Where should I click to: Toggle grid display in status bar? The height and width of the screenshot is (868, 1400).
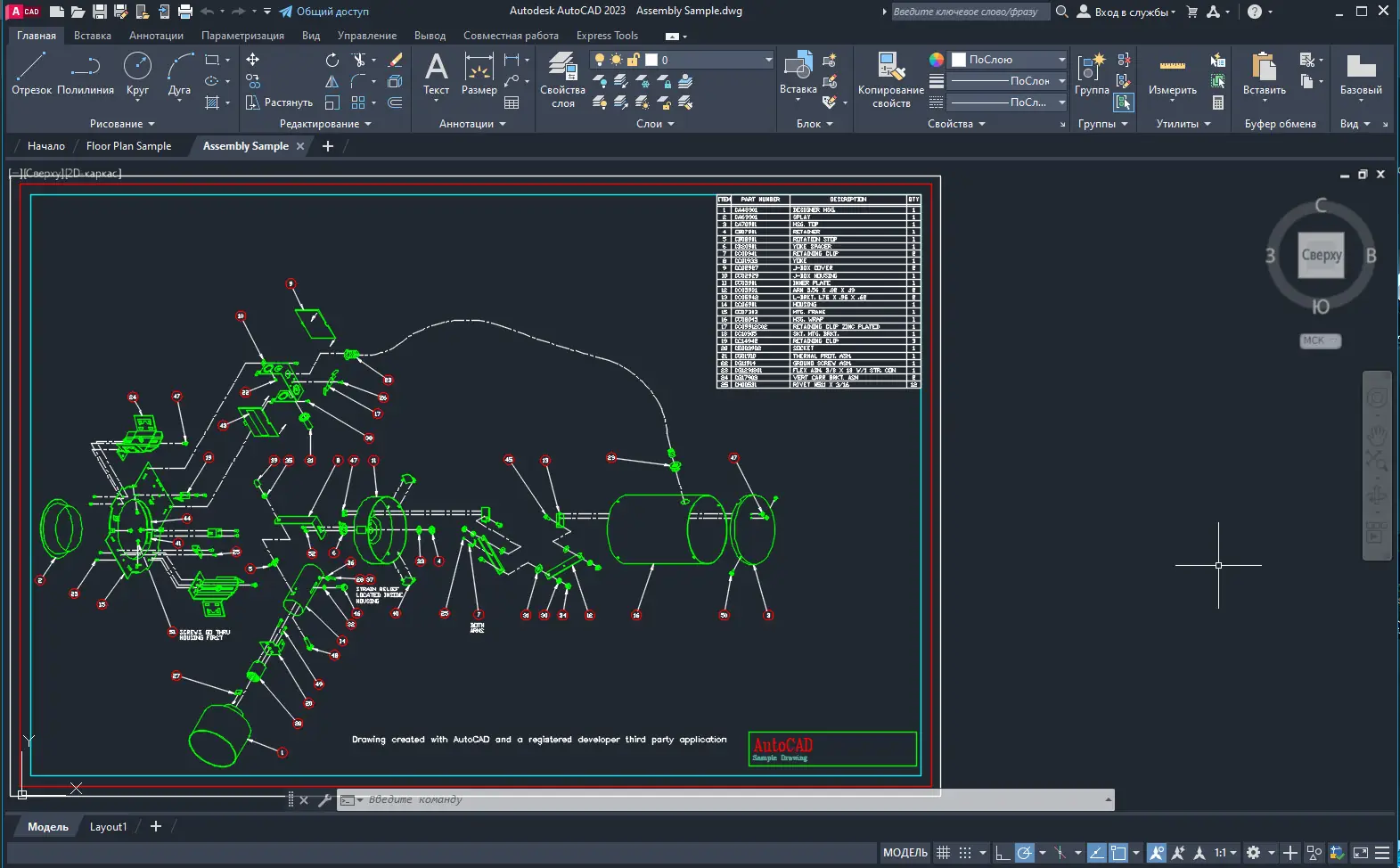(x=943, y=853)
